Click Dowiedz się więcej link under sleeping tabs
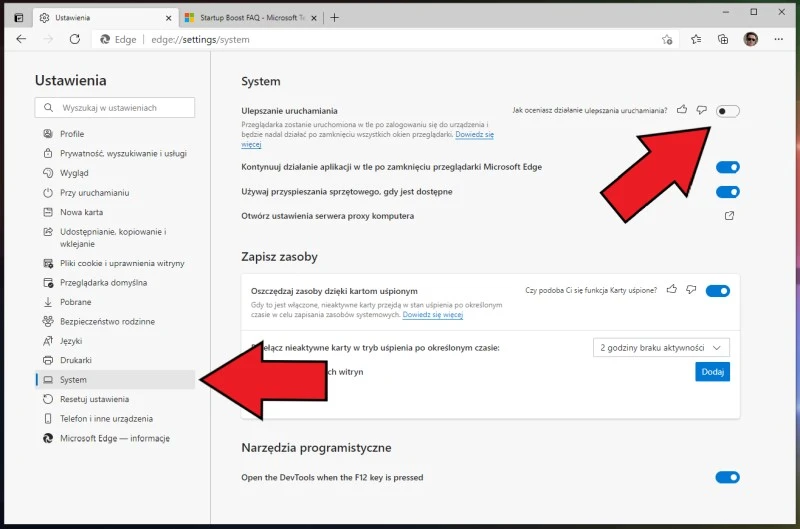800x529 pixels. click(432, 314)
